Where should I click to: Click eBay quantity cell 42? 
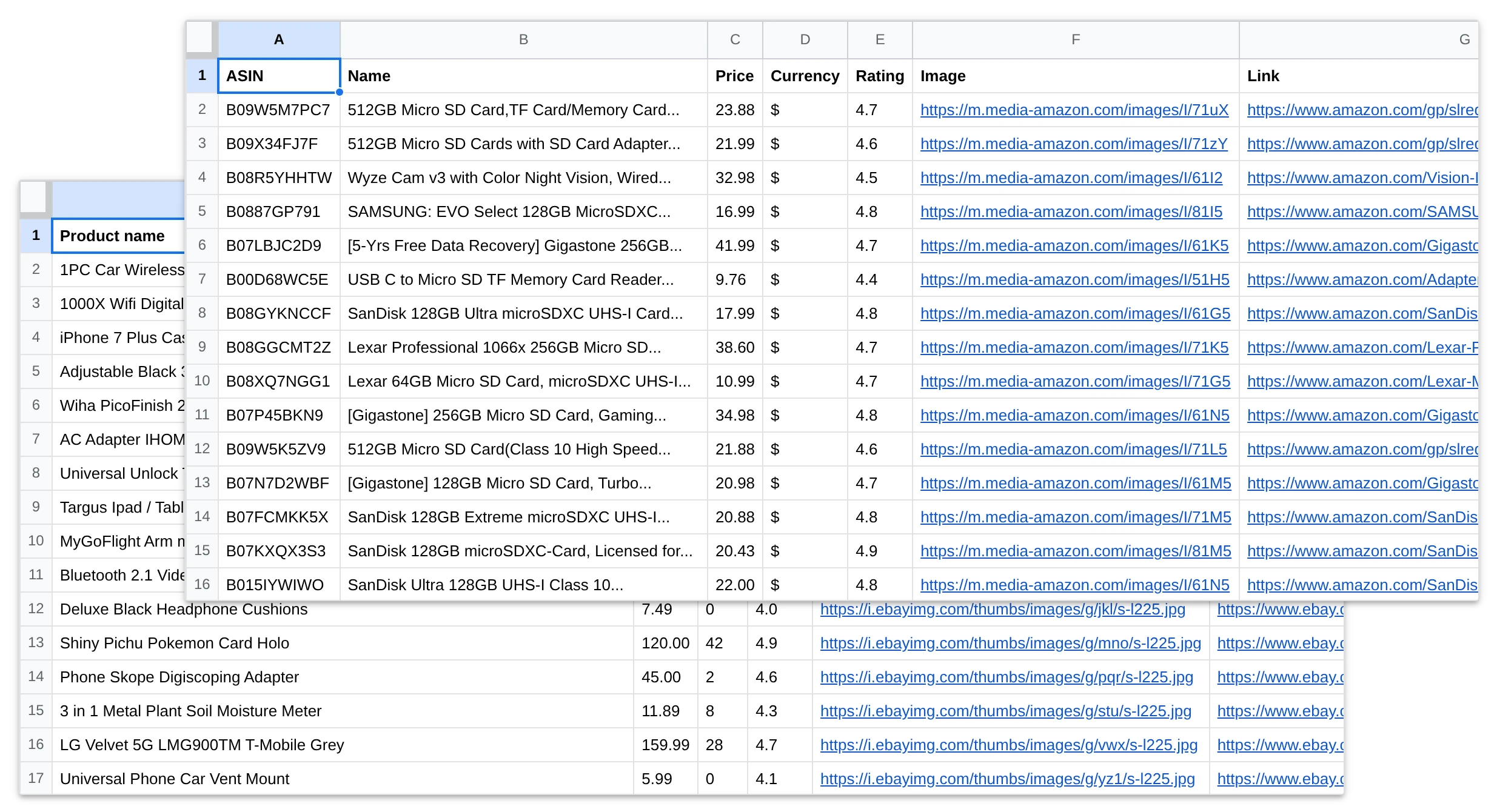pyautogui.click(x=723, y=643)
